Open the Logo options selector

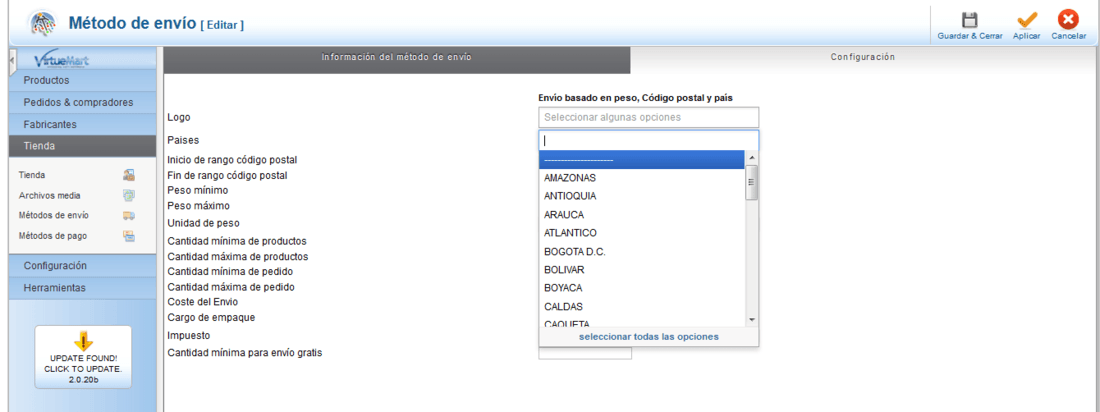click(648, 117)
